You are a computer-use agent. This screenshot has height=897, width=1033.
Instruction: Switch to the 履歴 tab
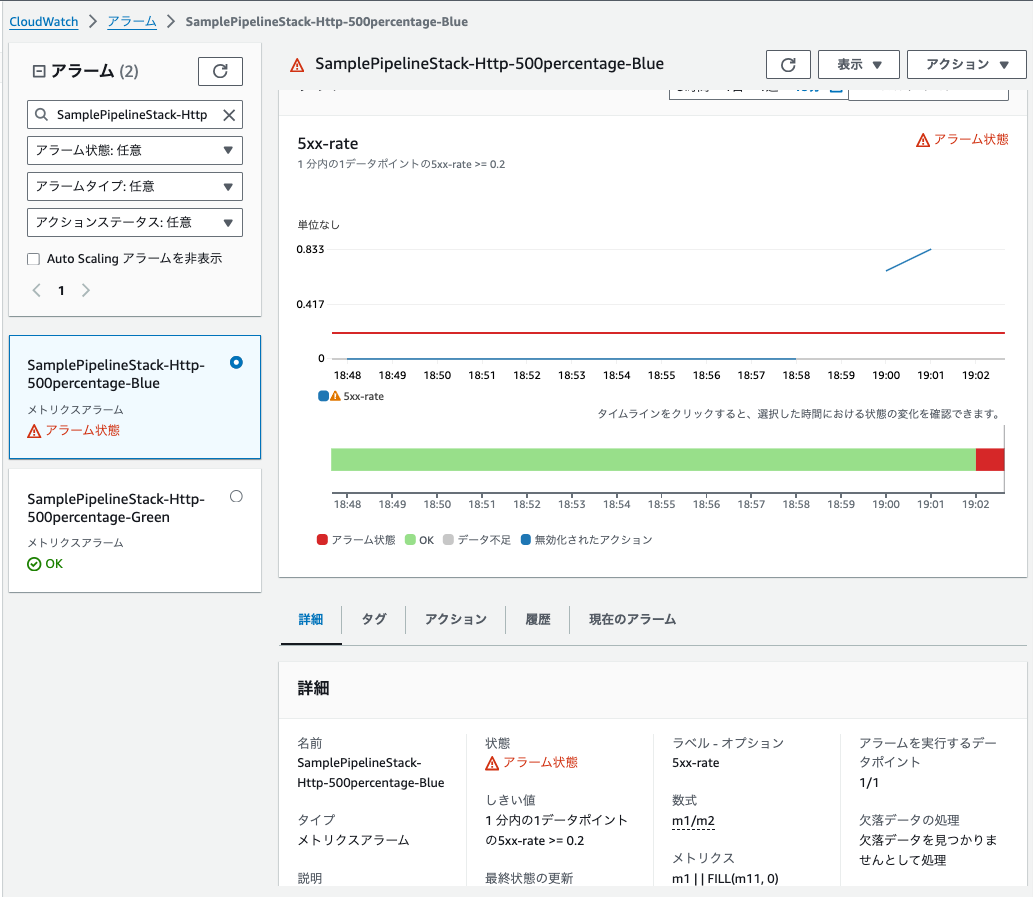coord(538,619)
